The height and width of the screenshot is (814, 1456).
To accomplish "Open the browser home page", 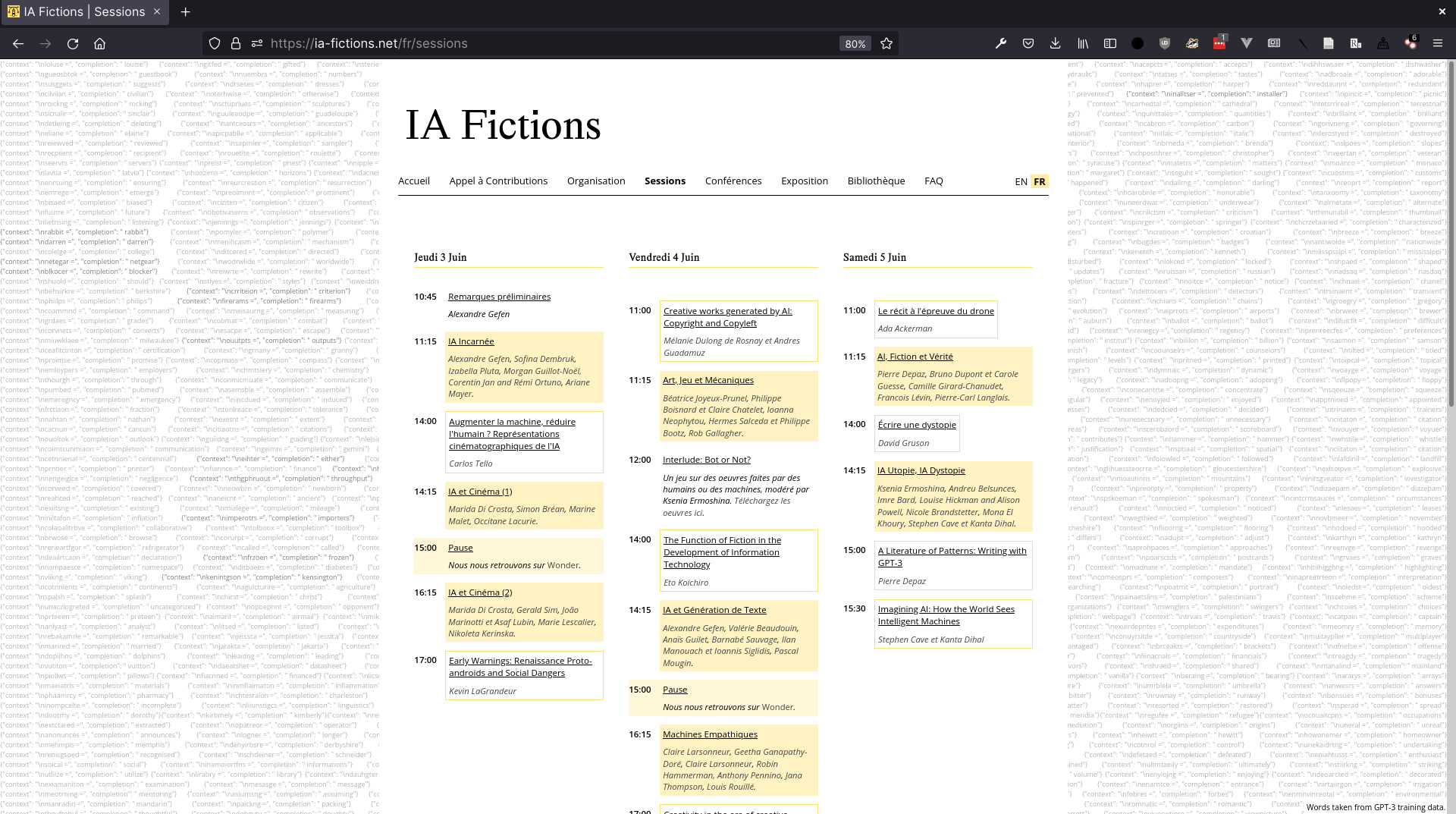I will point(99,43).
